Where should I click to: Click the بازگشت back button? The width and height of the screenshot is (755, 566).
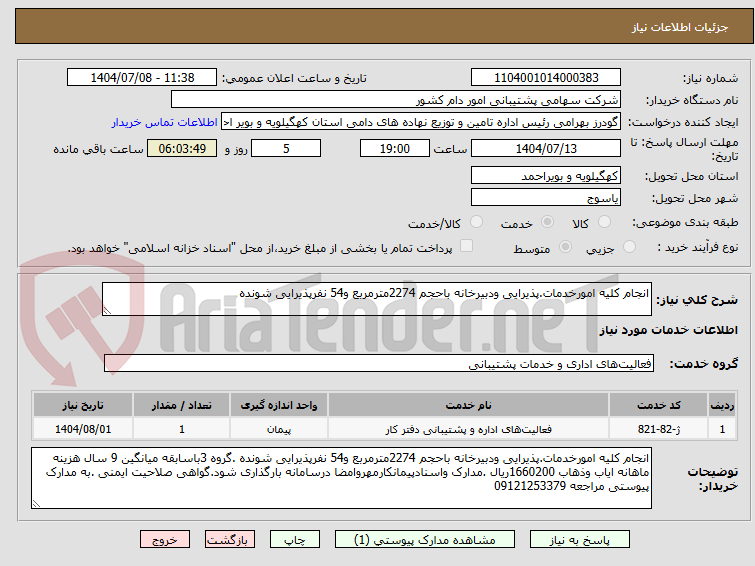(x=230, y=540)
